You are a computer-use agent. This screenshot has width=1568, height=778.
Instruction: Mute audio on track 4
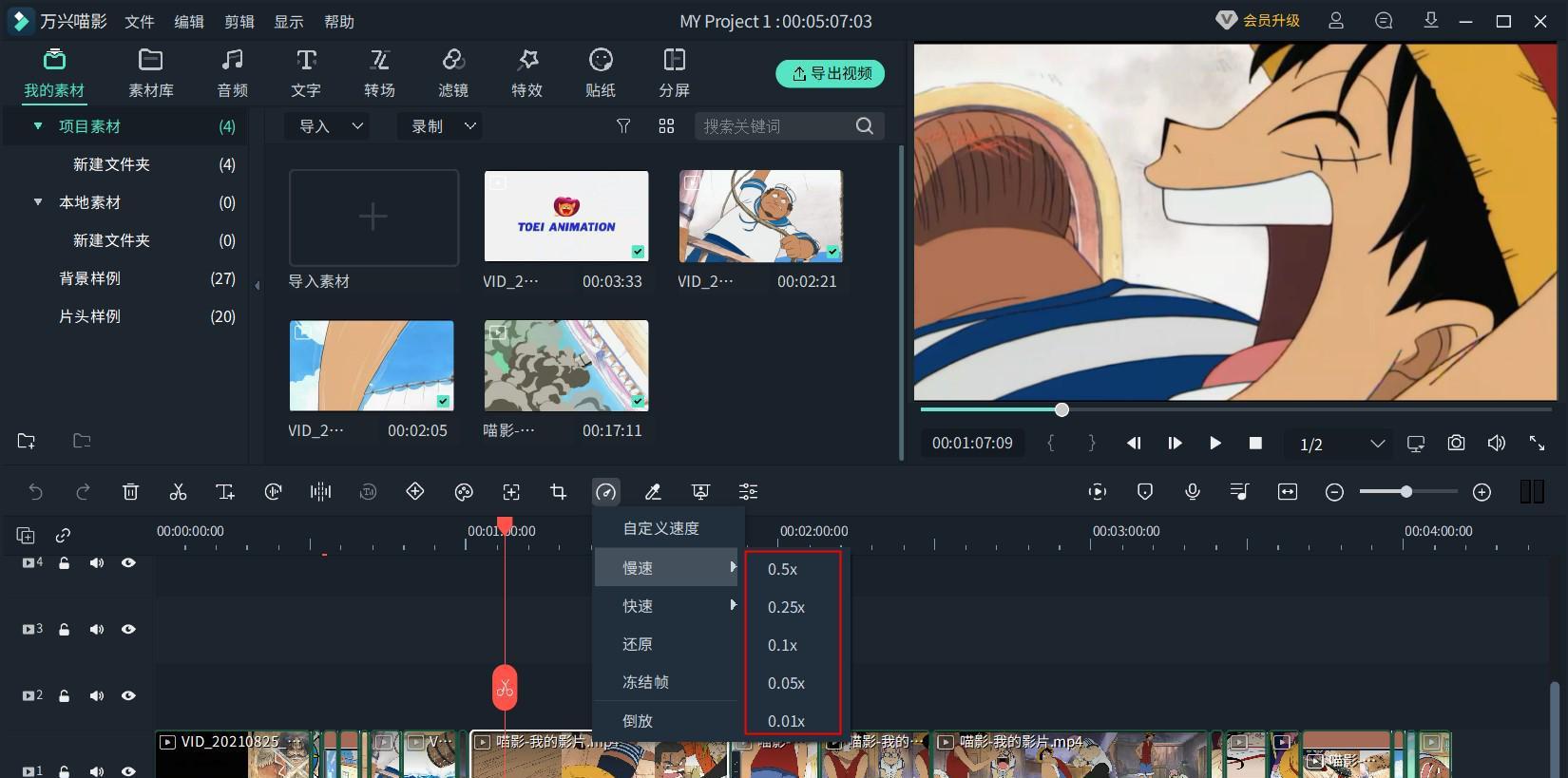click(x=97, y=562)
